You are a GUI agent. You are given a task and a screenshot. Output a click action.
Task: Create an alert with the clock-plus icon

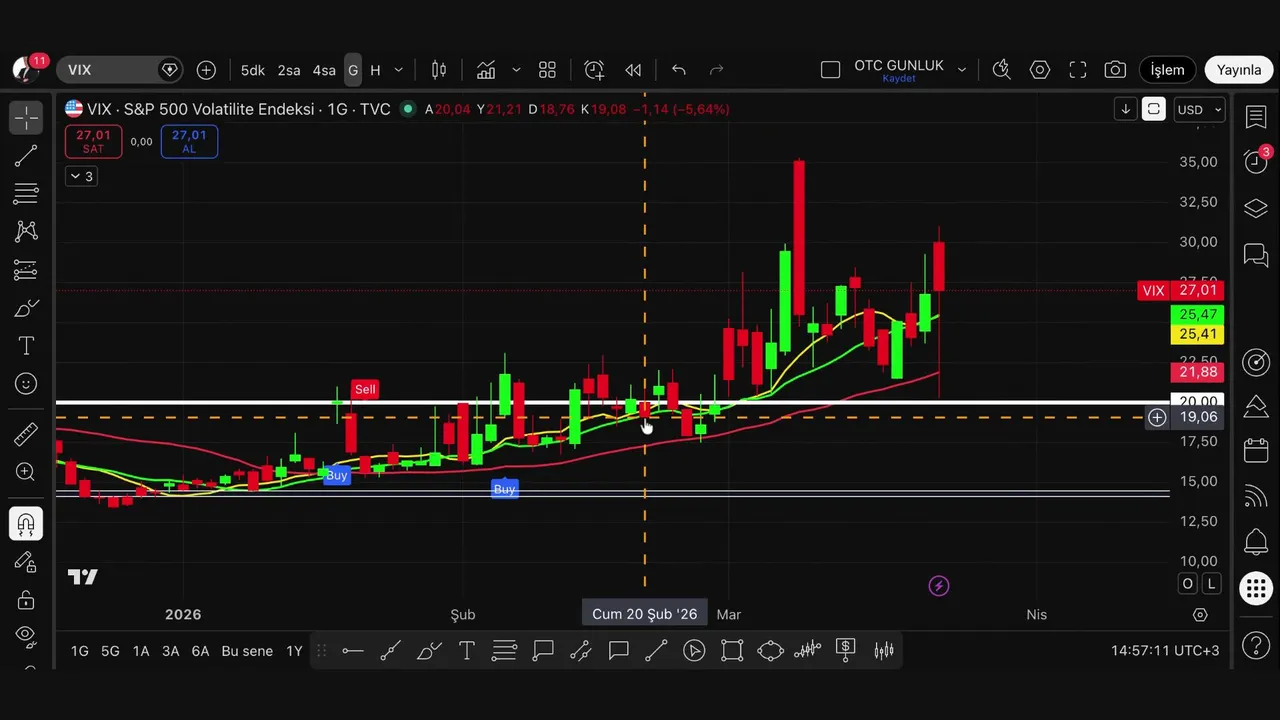[x=594, y=70]
